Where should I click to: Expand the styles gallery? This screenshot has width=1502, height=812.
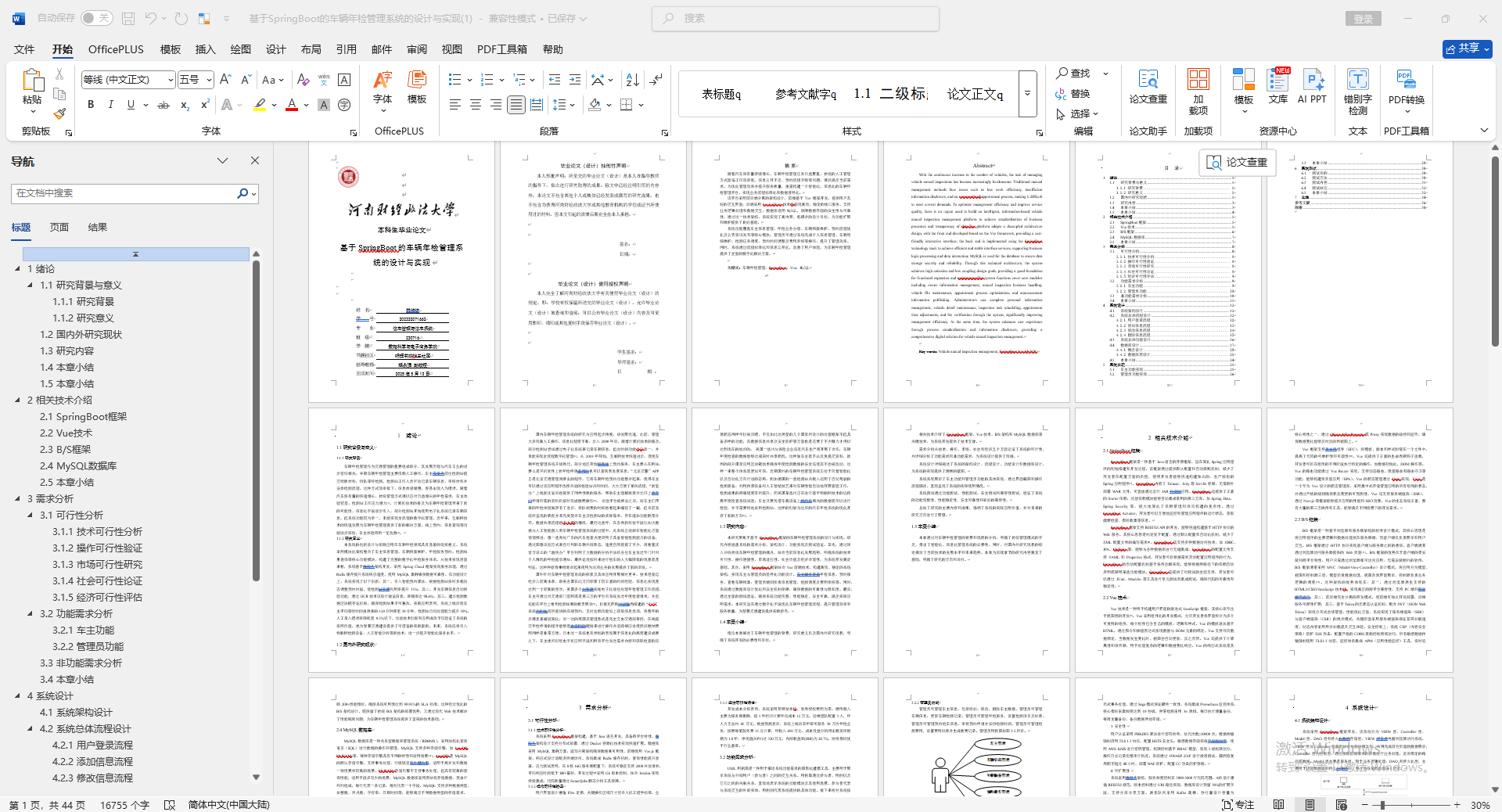coord(1027,93)
